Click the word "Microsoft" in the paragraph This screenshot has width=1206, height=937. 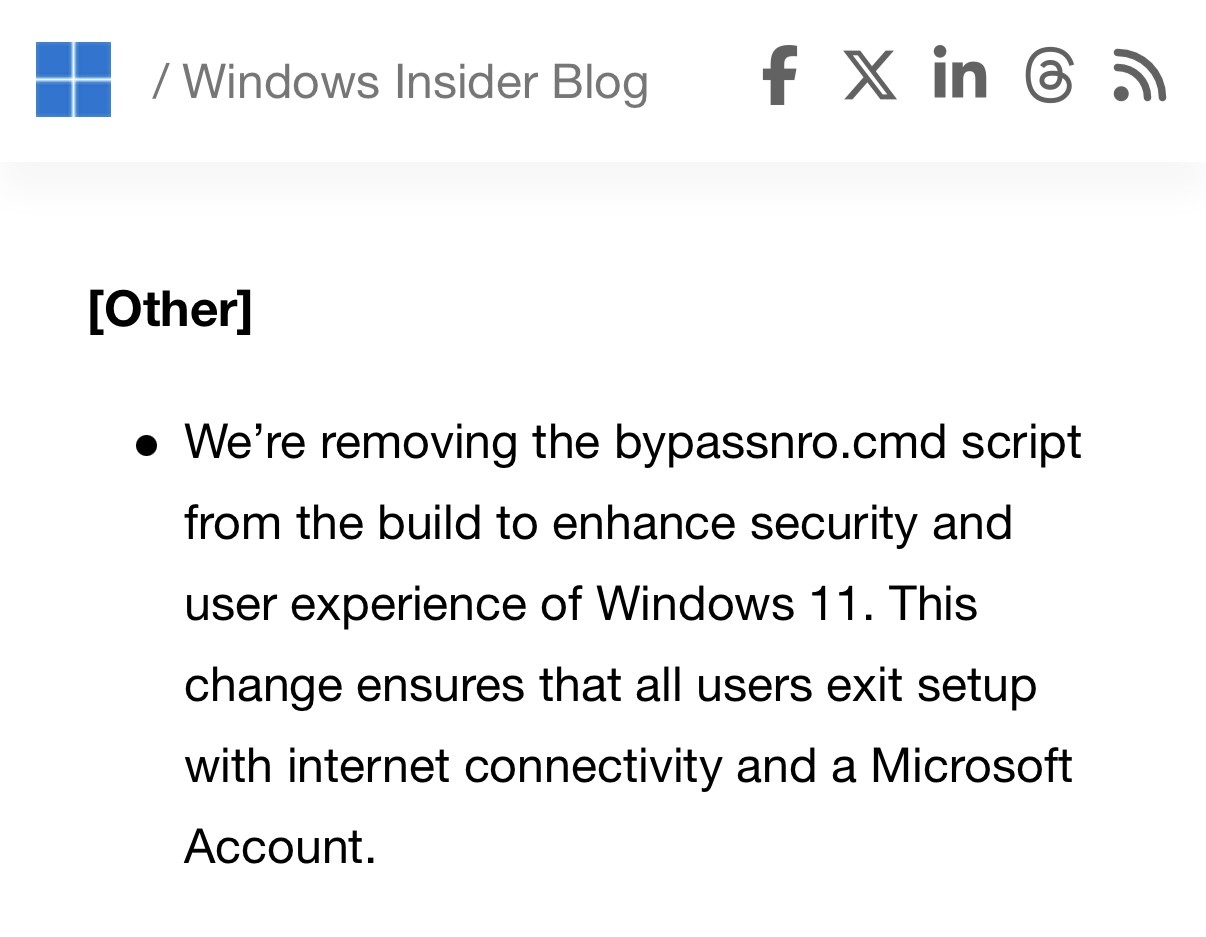coord(971,767)
